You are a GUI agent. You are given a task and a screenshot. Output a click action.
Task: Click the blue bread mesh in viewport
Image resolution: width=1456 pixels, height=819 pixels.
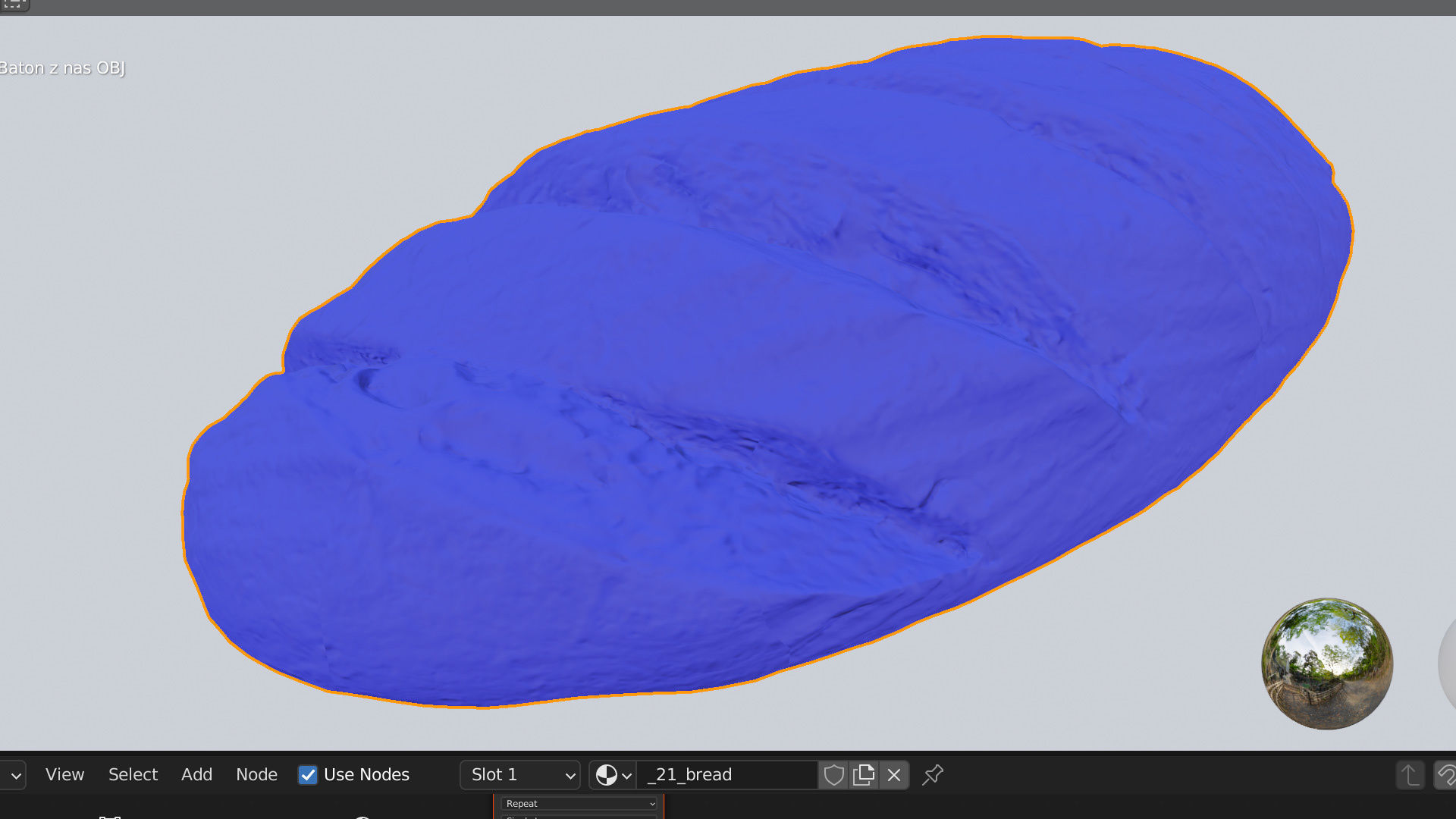pyautogui.click(x=758, y=379)
